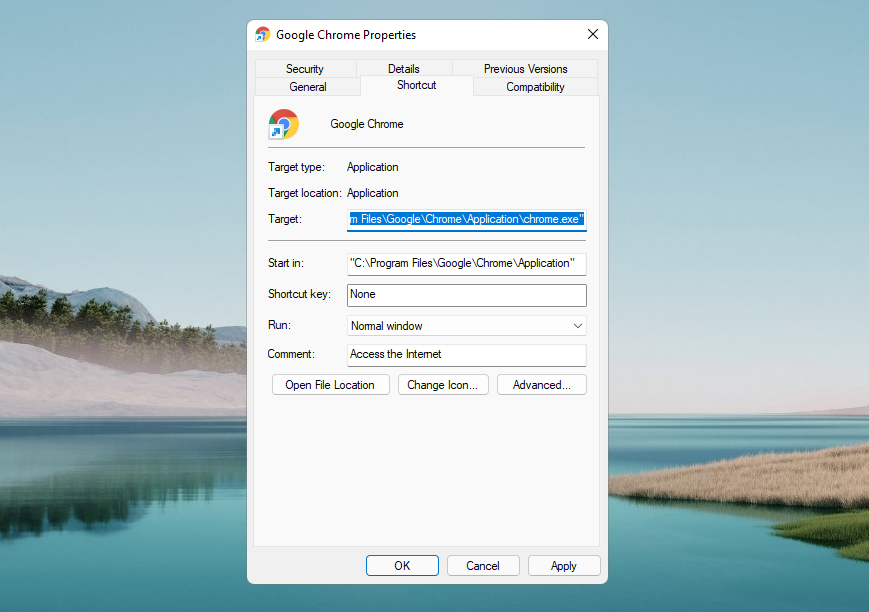869x612 pixels.
Task: Open the Previous Versions tab
Action: point(525,69)
